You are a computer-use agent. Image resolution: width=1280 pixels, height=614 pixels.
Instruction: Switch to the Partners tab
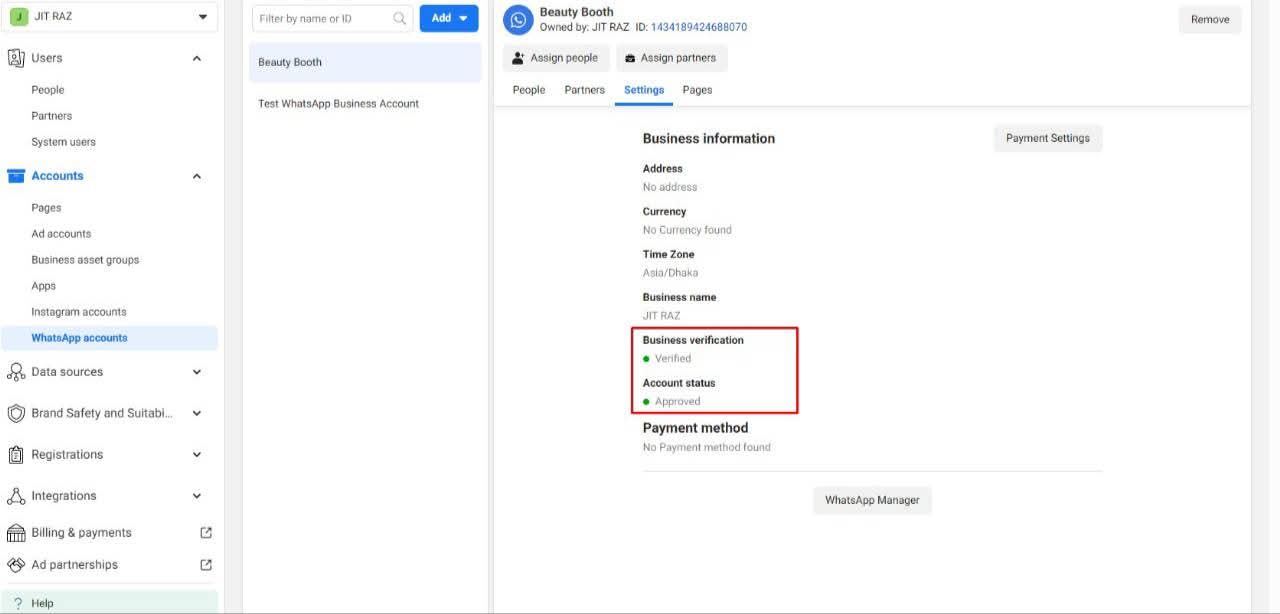click(584, 90)
